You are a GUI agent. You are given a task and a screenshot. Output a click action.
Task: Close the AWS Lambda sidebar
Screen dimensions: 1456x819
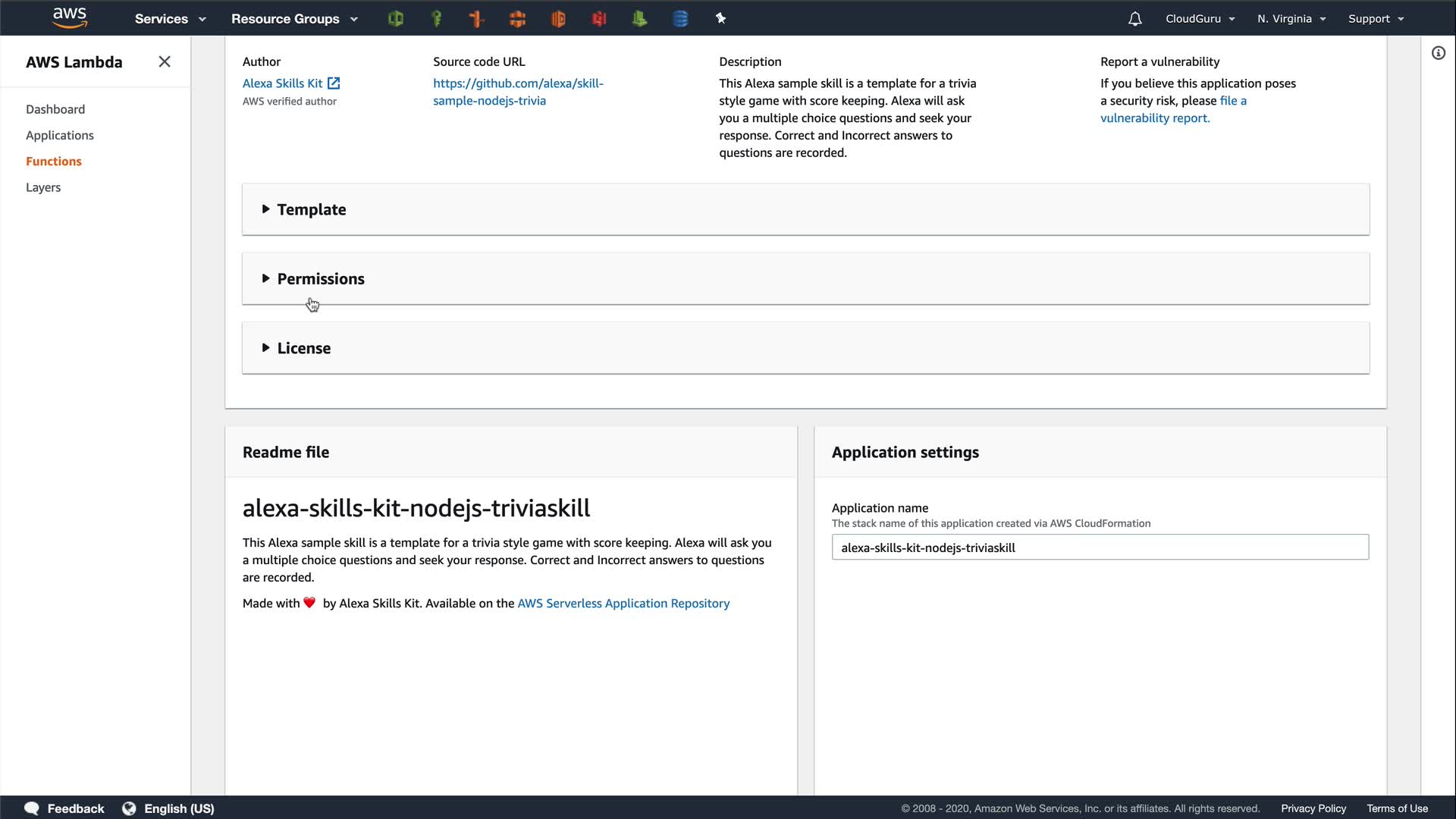pyautogui.click(x=165, y=62)
